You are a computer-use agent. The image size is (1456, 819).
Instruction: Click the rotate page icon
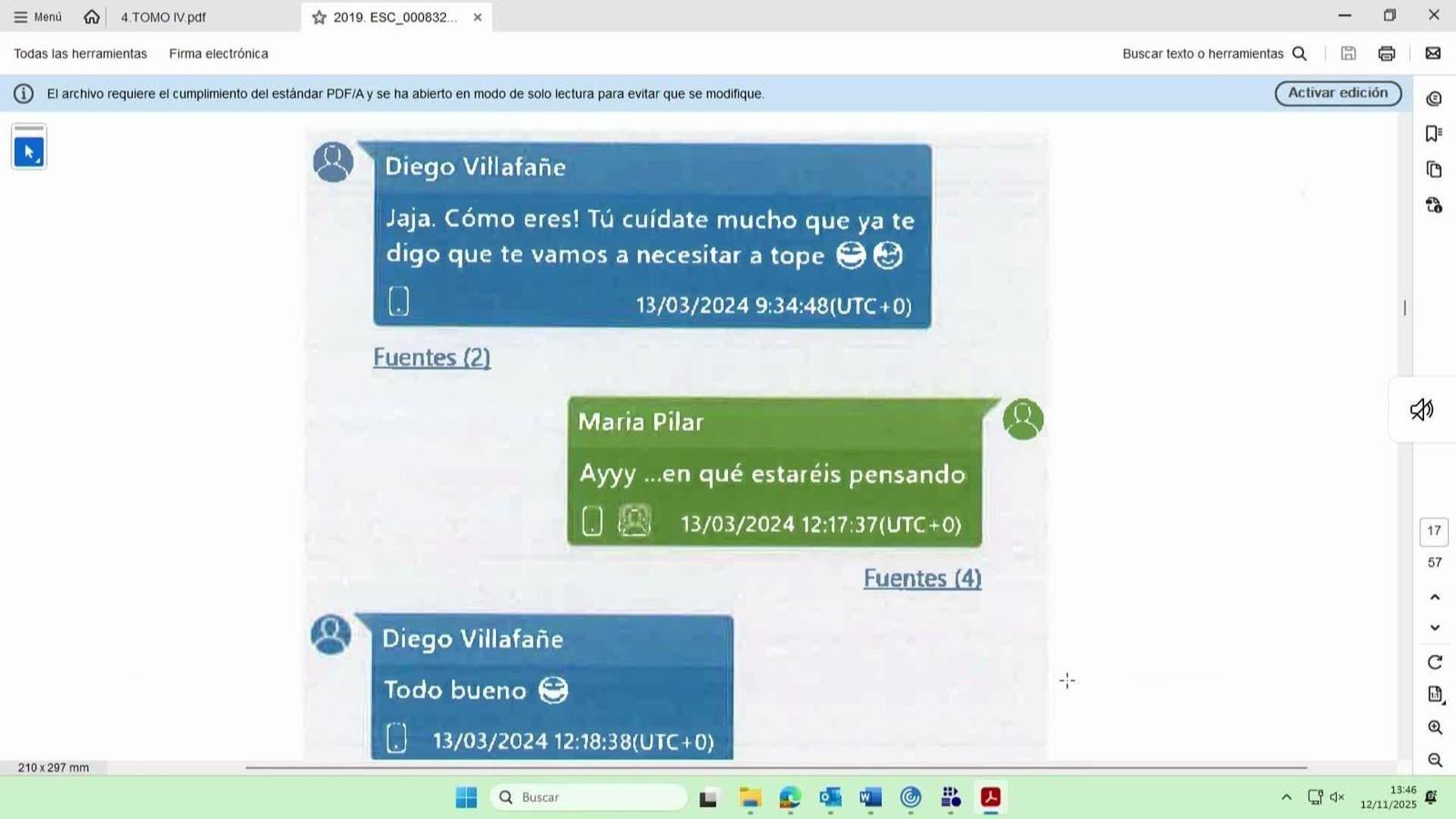pos(1435,662)
